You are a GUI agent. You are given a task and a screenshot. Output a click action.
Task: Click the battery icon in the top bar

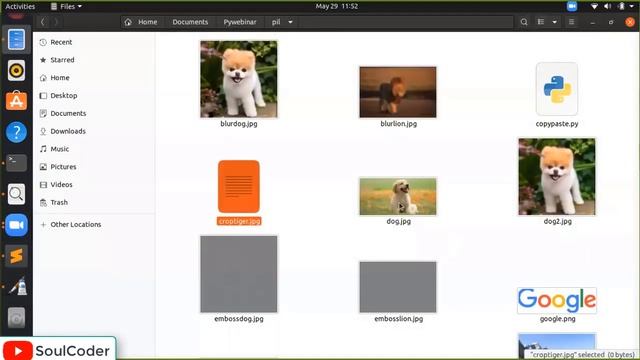pyautogui.click(x=621, y=6)
